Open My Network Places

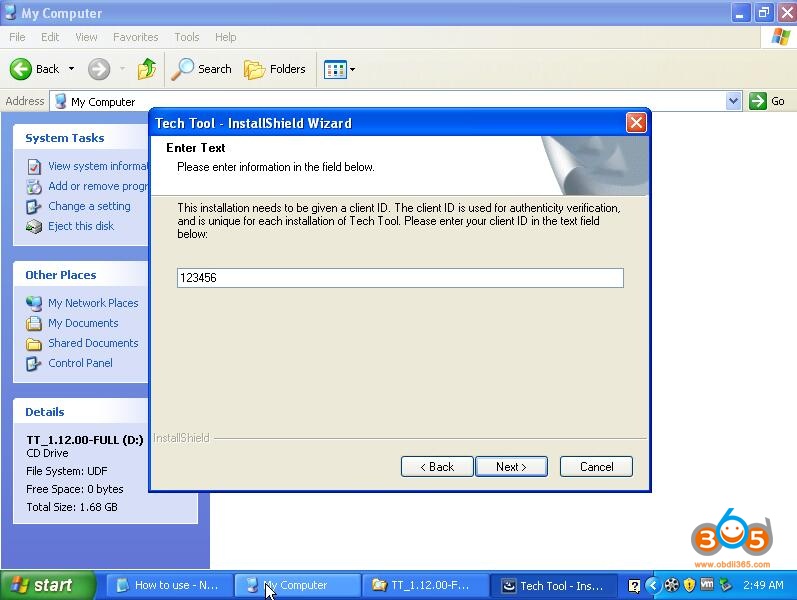(x=93, y=303)
